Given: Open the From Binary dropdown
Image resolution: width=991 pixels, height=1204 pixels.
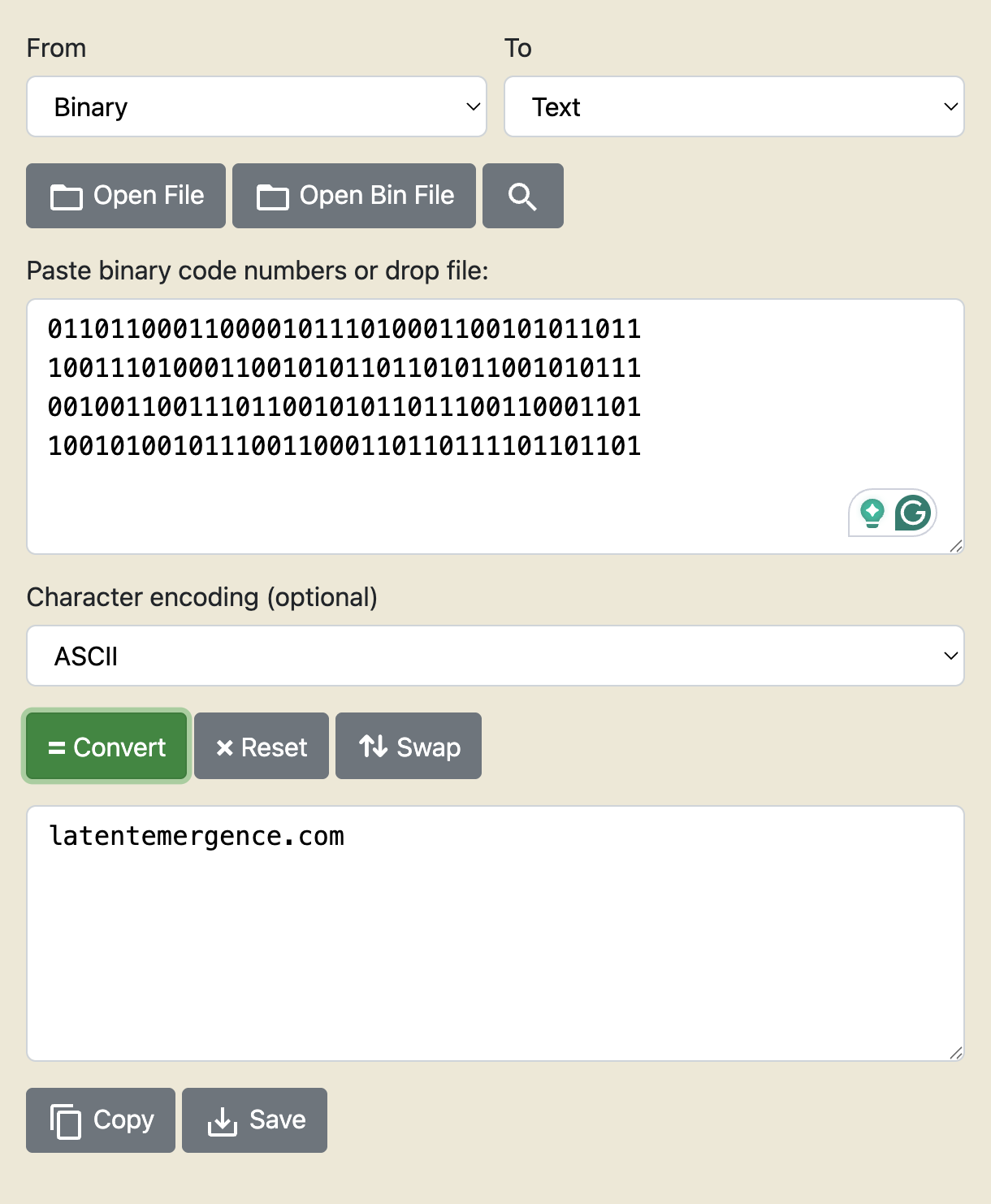Looking at the screenshot, I should (x=257, y=106).
